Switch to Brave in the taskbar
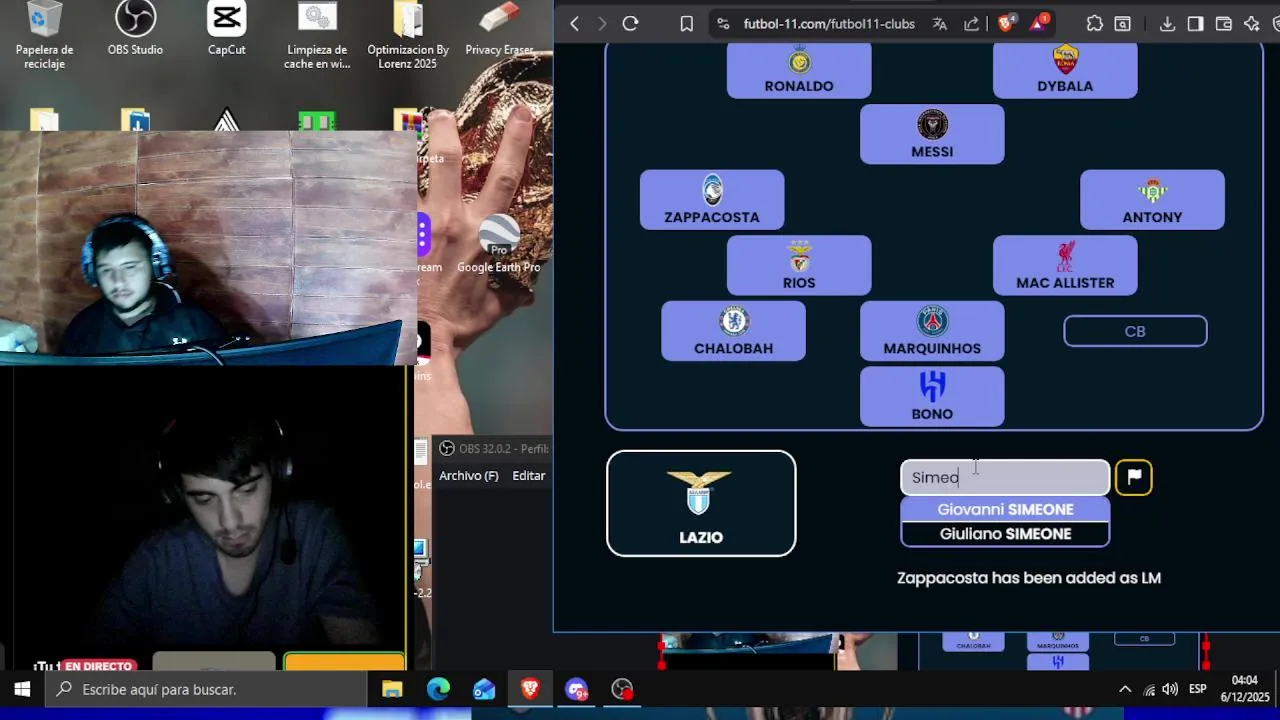1280x720 pixels. pos(530,689)
